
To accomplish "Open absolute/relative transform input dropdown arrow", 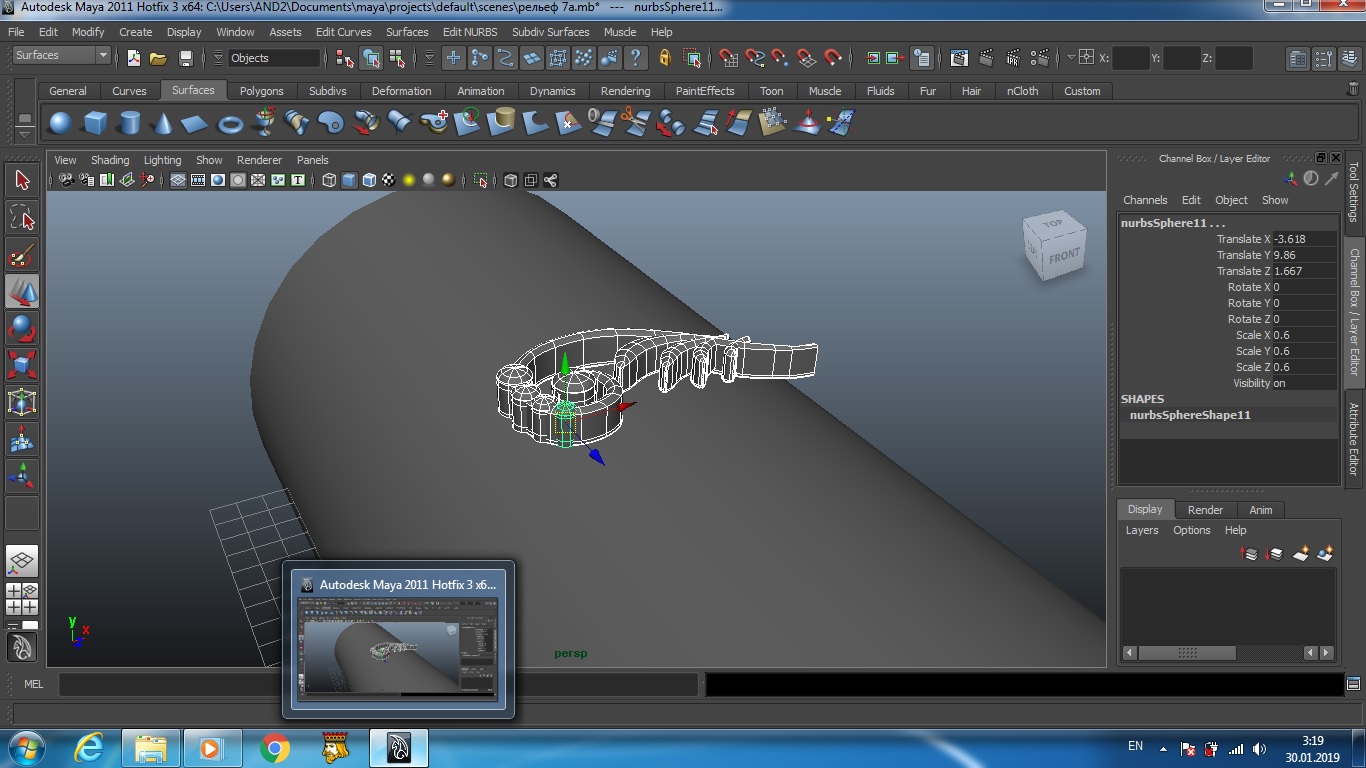I will (x=1070, y=58).
